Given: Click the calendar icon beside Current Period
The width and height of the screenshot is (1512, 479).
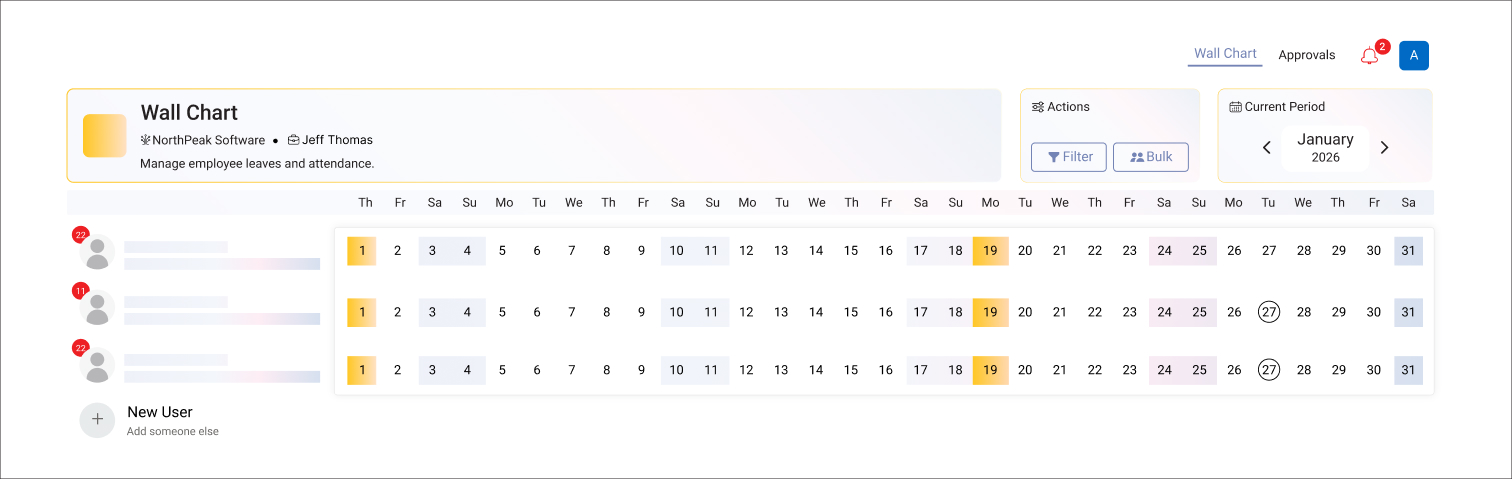Looking at the screenshot, I should click(x=1235, y=107).
